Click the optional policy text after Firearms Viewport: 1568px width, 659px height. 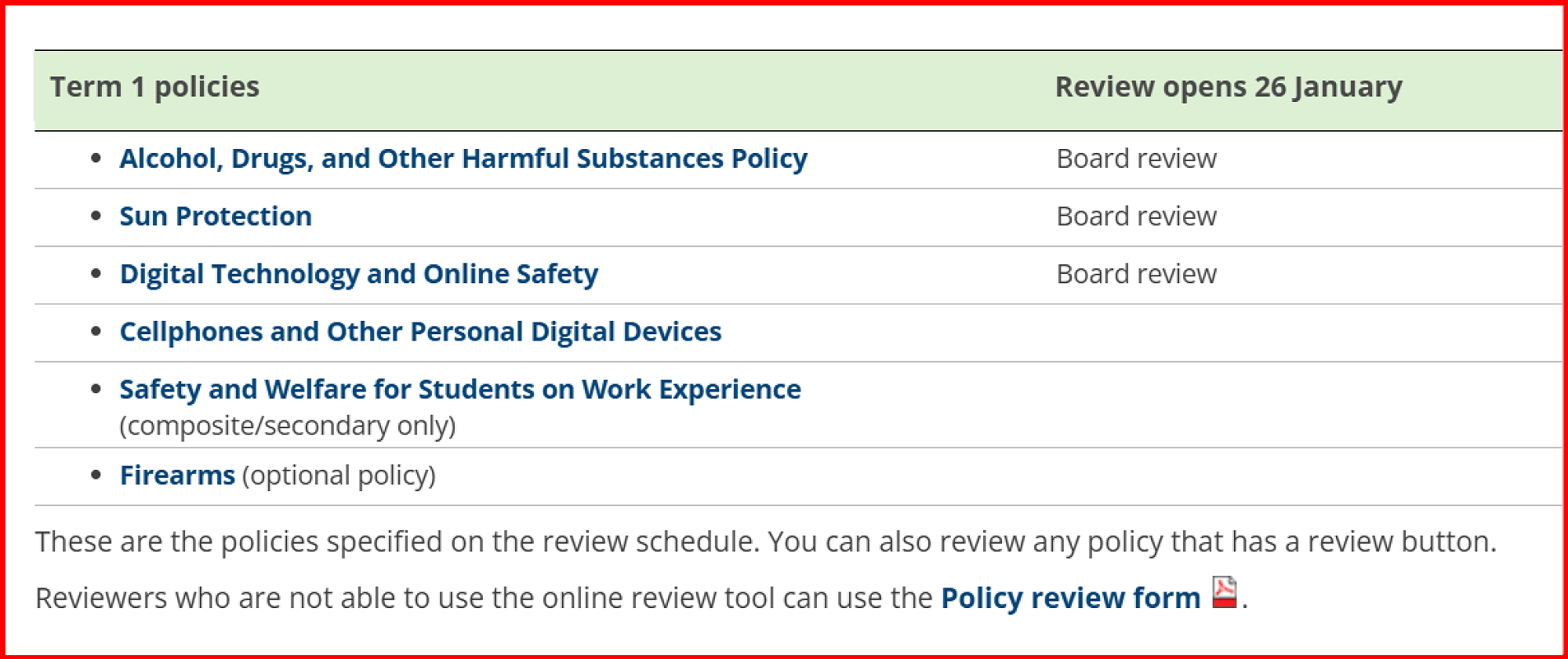click(339, 475)
